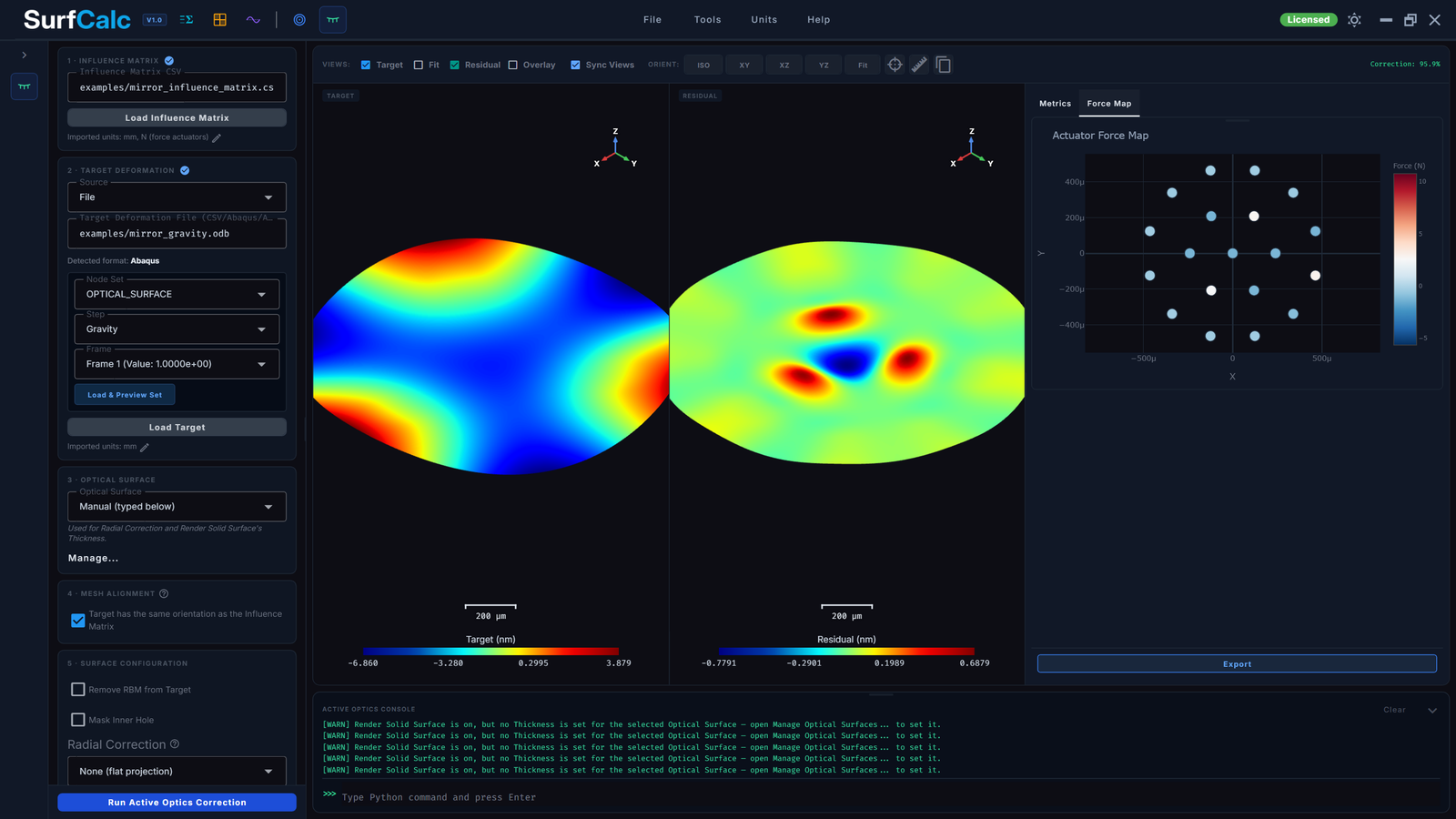1456x819 pixels.
Task: Set orientation to XZ view
Action: click(784, 65)
